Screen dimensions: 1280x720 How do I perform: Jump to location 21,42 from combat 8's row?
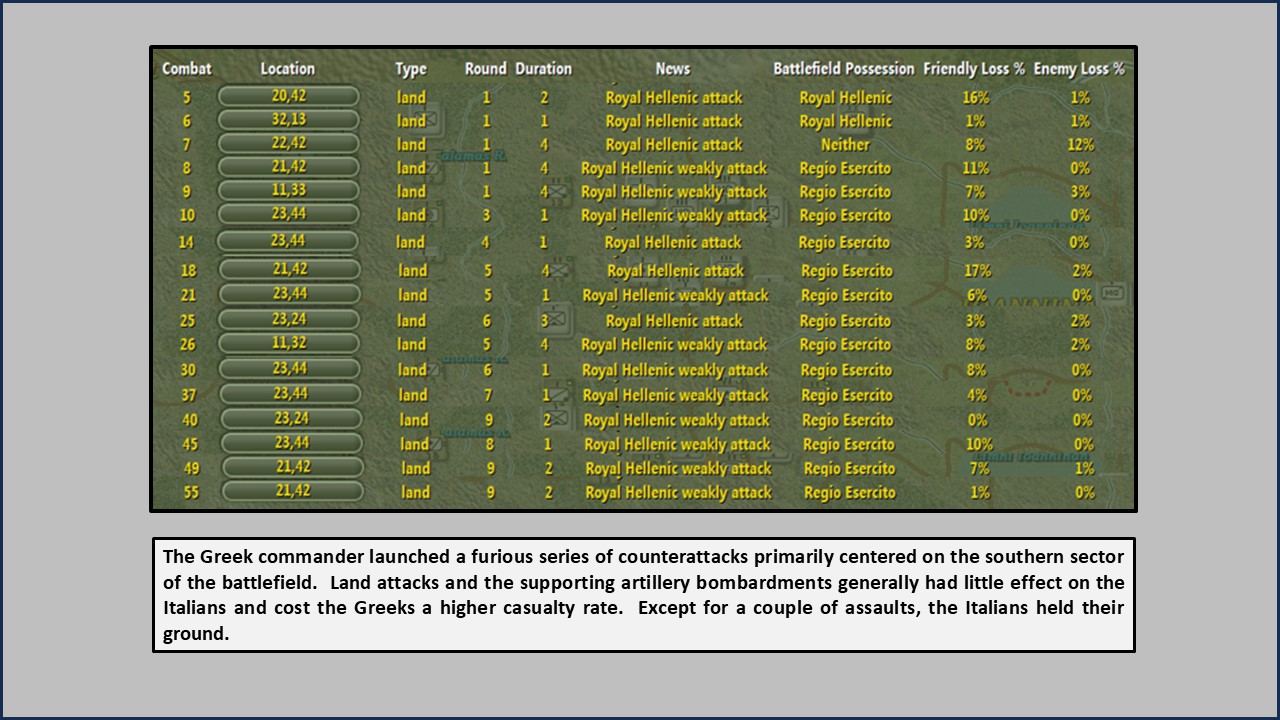[291, 169]
